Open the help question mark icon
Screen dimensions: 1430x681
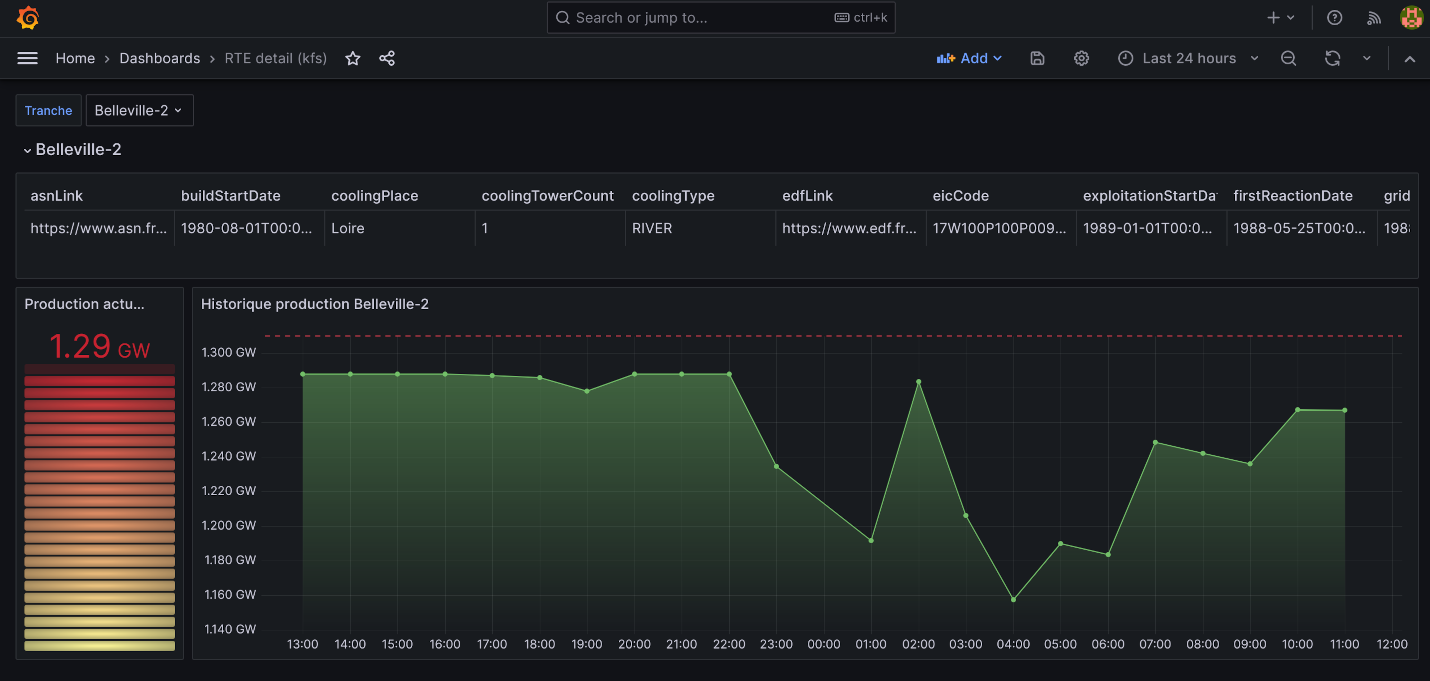coord(1334,18)
